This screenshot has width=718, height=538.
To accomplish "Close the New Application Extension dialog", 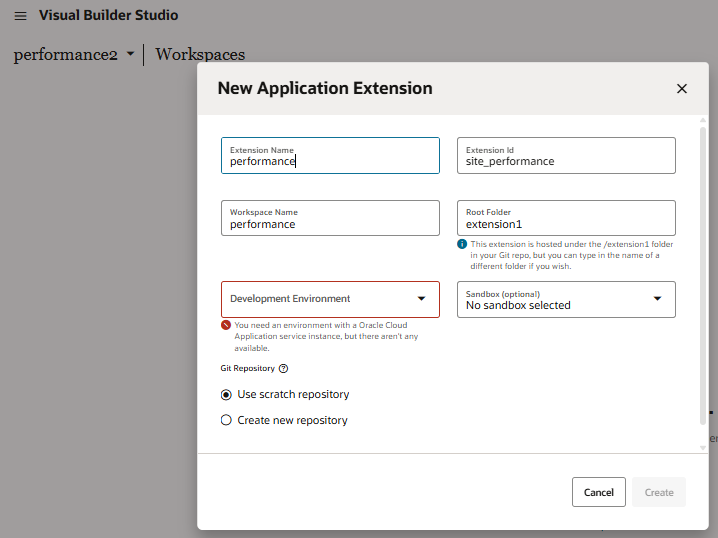I will coord(682,88).
